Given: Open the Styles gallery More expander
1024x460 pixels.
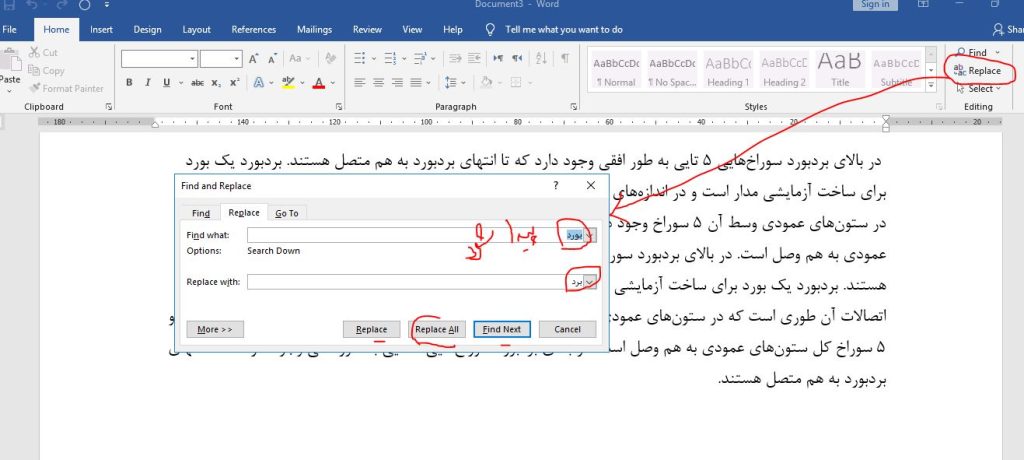Looking at the screenshot, I should [932, 88].
